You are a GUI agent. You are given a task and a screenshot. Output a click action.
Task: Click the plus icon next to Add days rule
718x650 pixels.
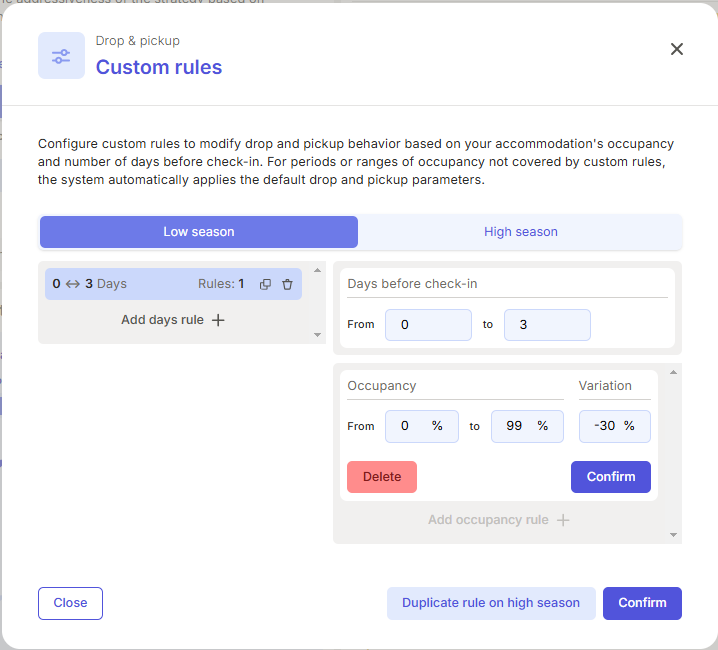pos(218,320)
